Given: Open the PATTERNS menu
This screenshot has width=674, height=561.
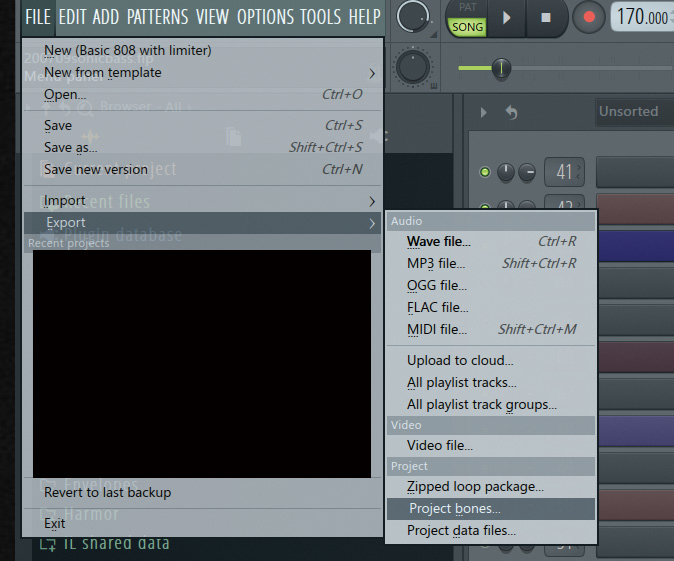Looking at the screenshot, I should (x=157, y=17).
